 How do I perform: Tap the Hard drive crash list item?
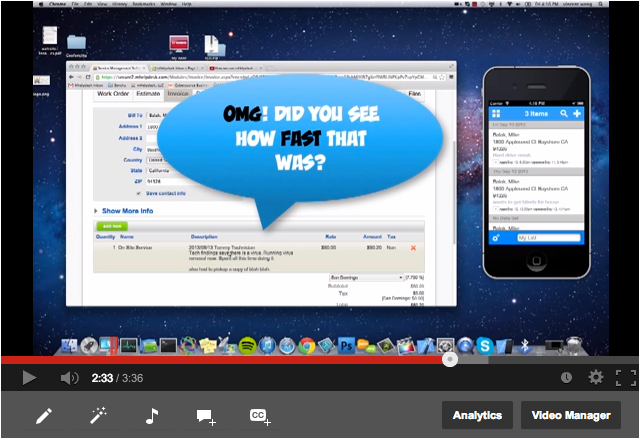(536, 147)
